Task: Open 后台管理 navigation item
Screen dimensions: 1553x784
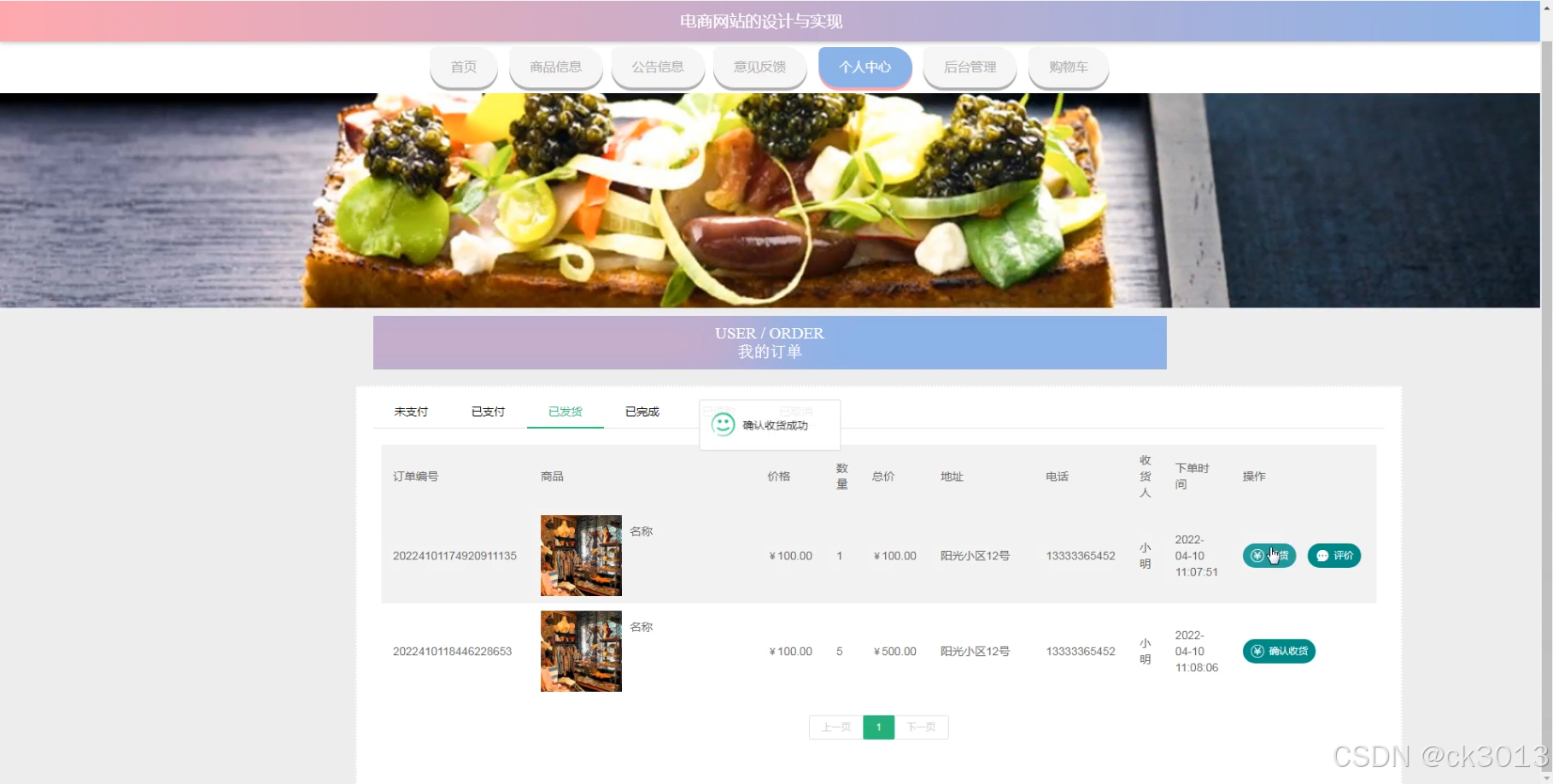Action: 970,67
